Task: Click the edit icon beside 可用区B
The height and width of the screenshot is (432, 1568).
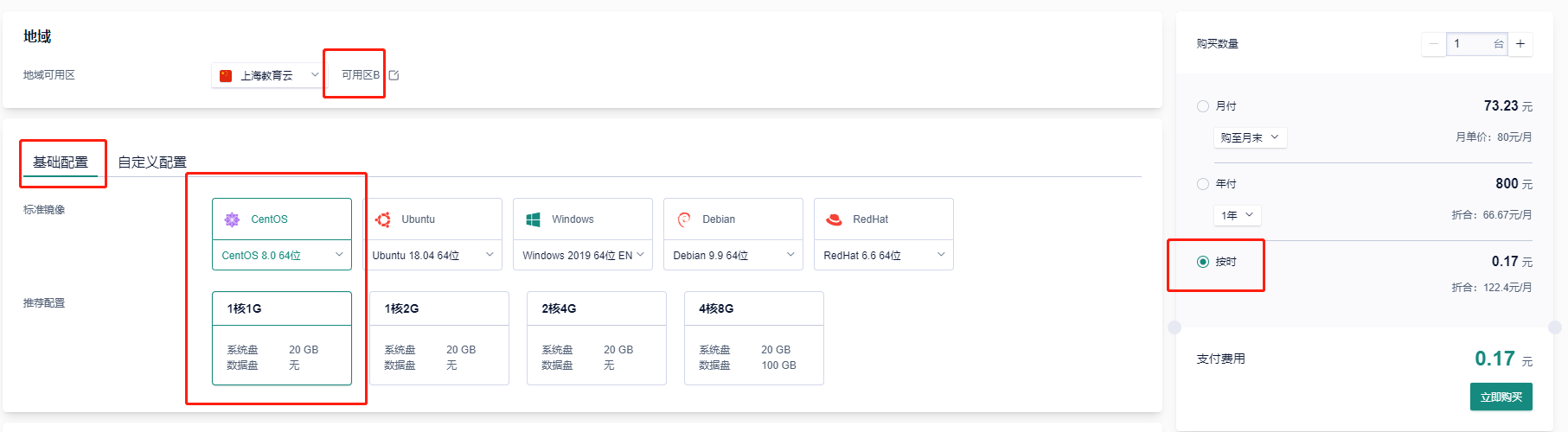Action: pos(394,75)
